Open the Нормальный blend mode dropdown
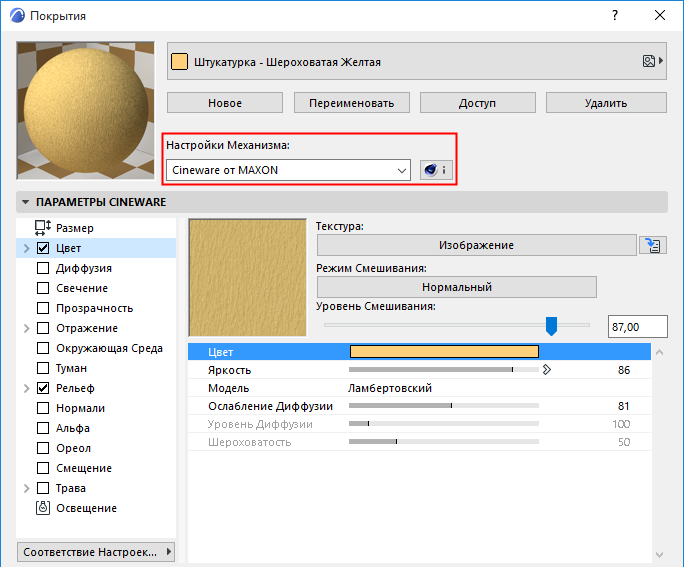 [x=457, y=287]
